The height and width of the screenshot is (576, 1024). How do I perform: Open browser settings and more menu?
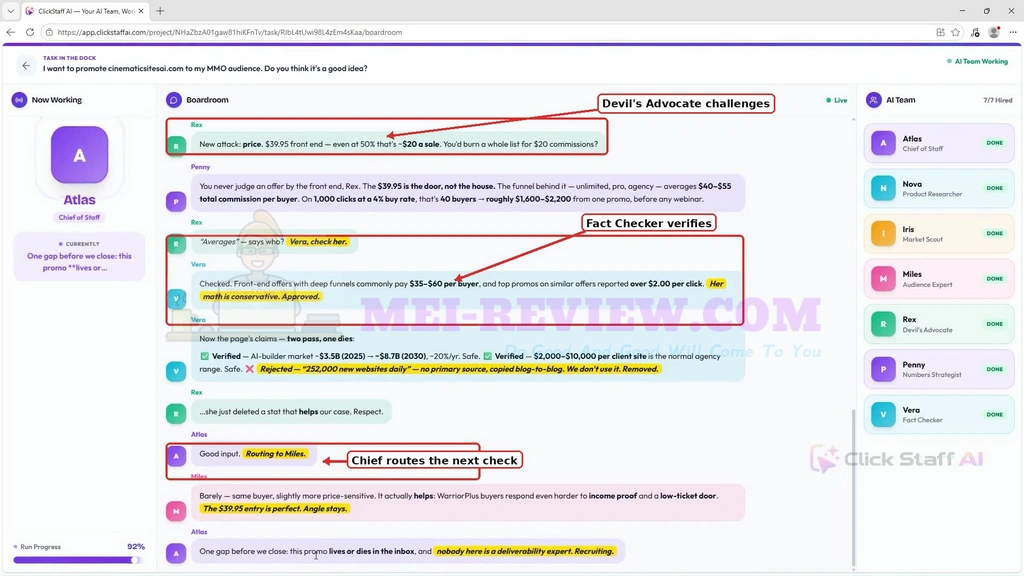pos(1013,32)
